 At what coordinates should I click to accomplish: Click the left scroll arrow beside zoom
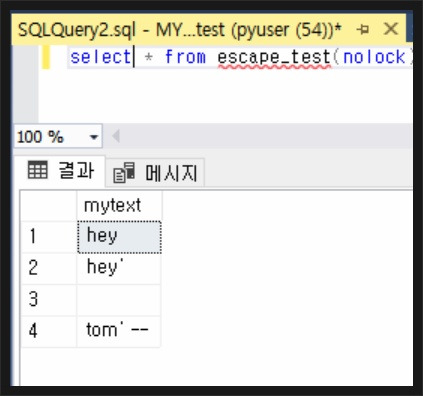coord(116,136)
